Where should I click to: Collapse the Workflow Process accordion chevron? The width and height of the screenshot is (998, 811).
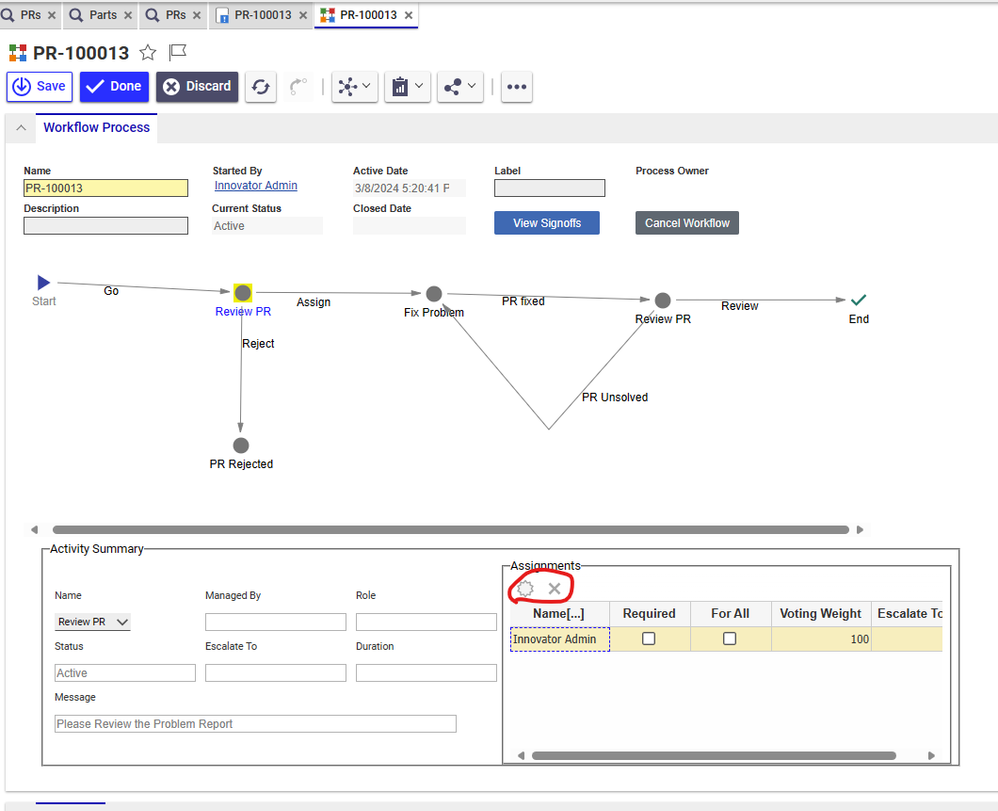21,128
